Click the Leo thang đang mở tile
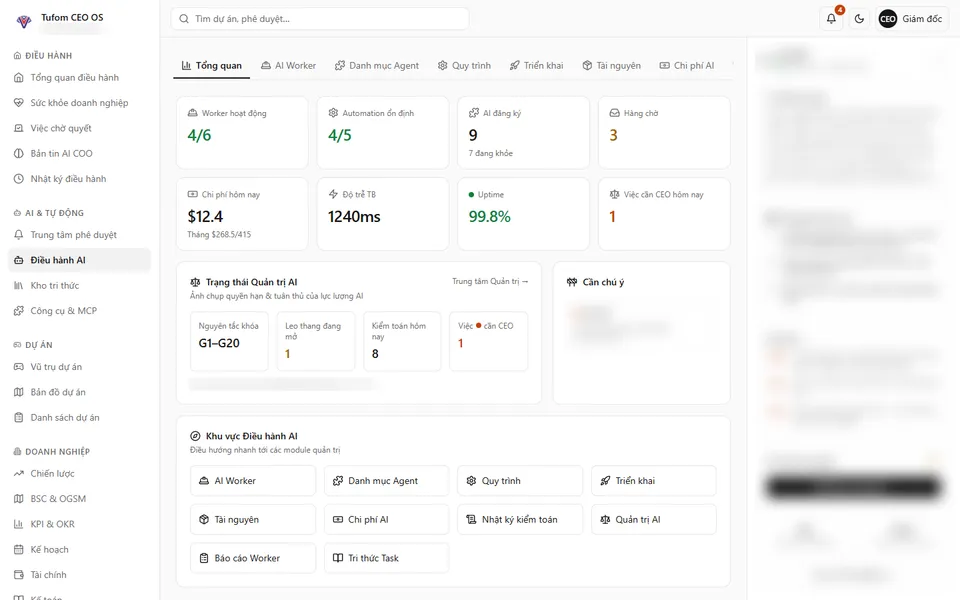 click(316, 342)
